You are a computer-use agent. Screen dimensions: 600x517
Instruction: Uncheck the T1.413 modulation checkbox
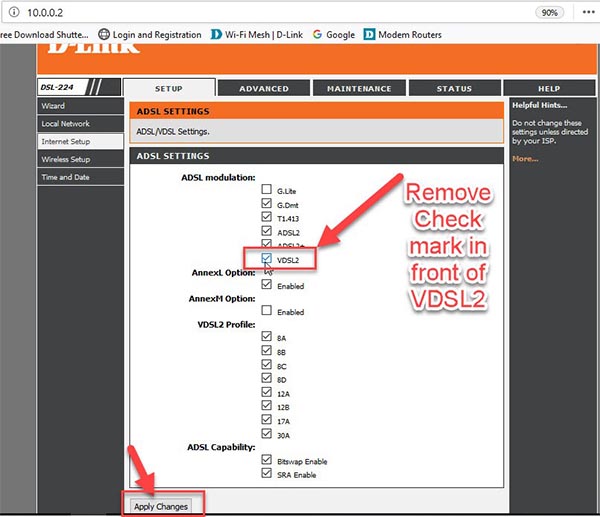266,217
